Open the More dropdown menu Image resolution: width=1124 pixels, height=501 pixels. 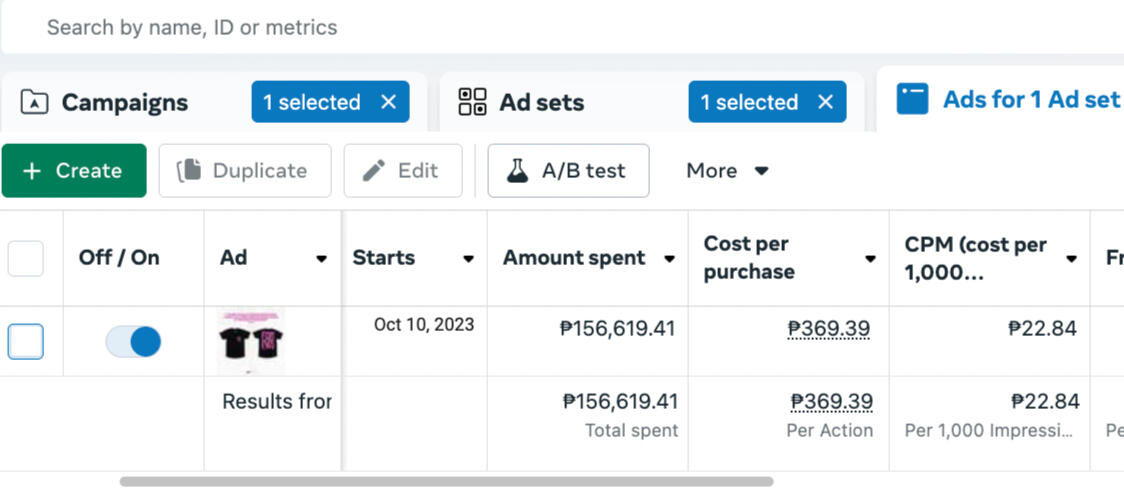[x=727, y=171]
